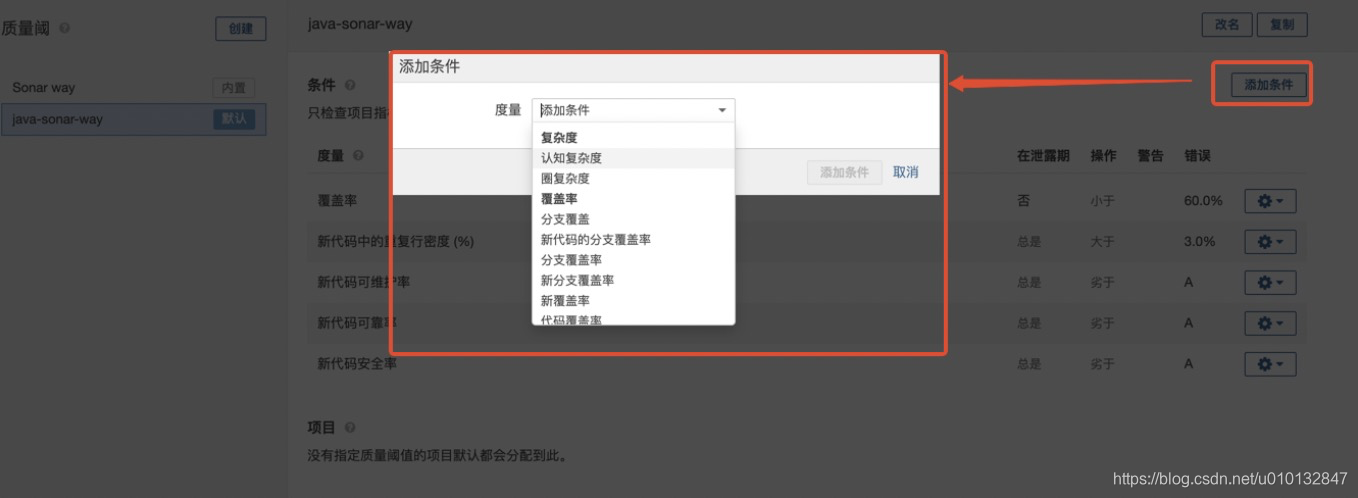The image size is (1358, 498).
Task: Click help icon next to 项目
Action: (x=350, y=428)
